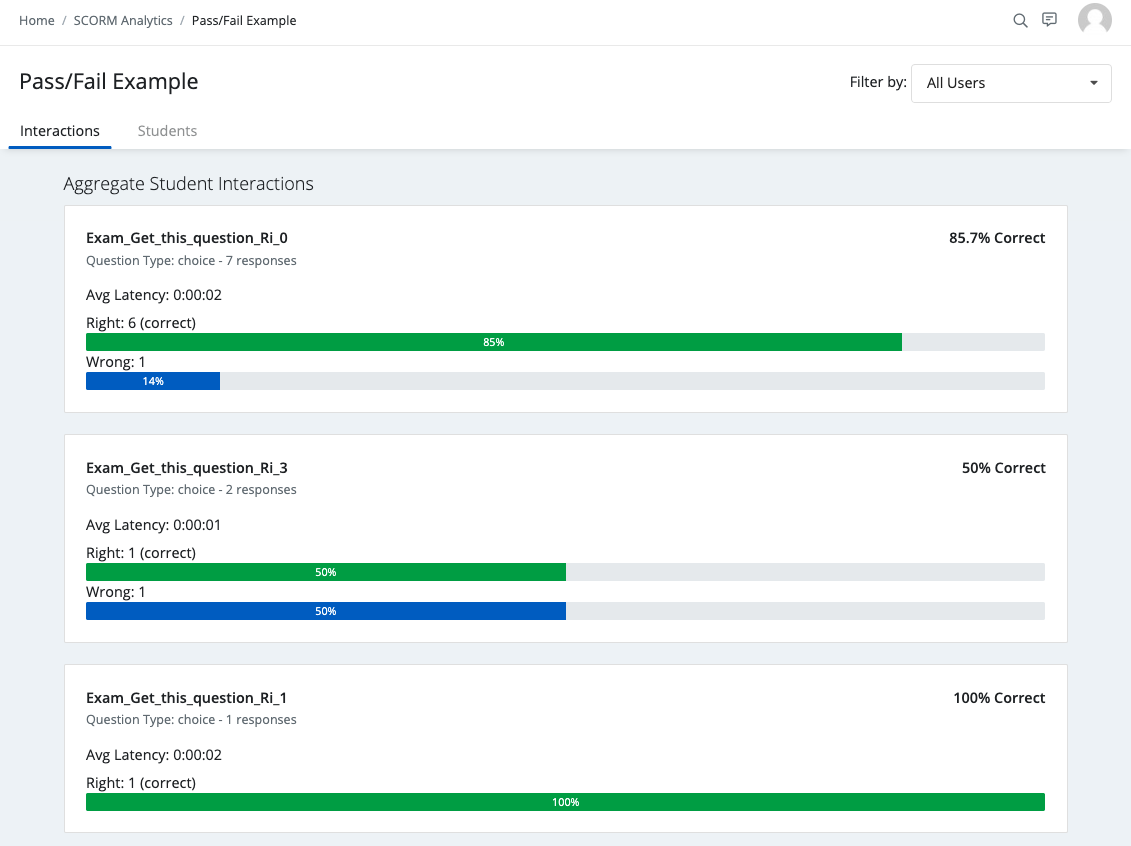The height and width of the screenshot is (846, 1131).
Task: Click the 100% green progress bar
Action: click(566, 802)
